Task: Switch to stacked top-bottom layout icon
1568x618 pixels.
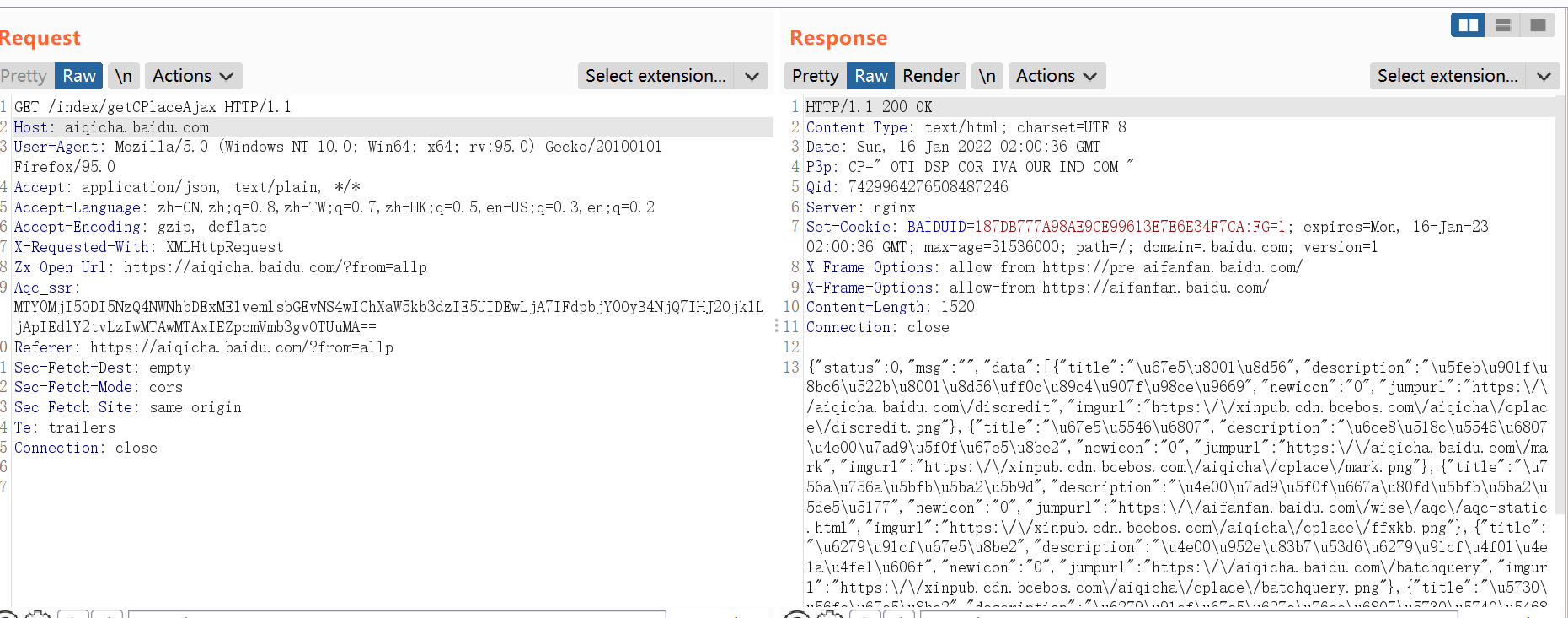Action: pos(1503,25)
